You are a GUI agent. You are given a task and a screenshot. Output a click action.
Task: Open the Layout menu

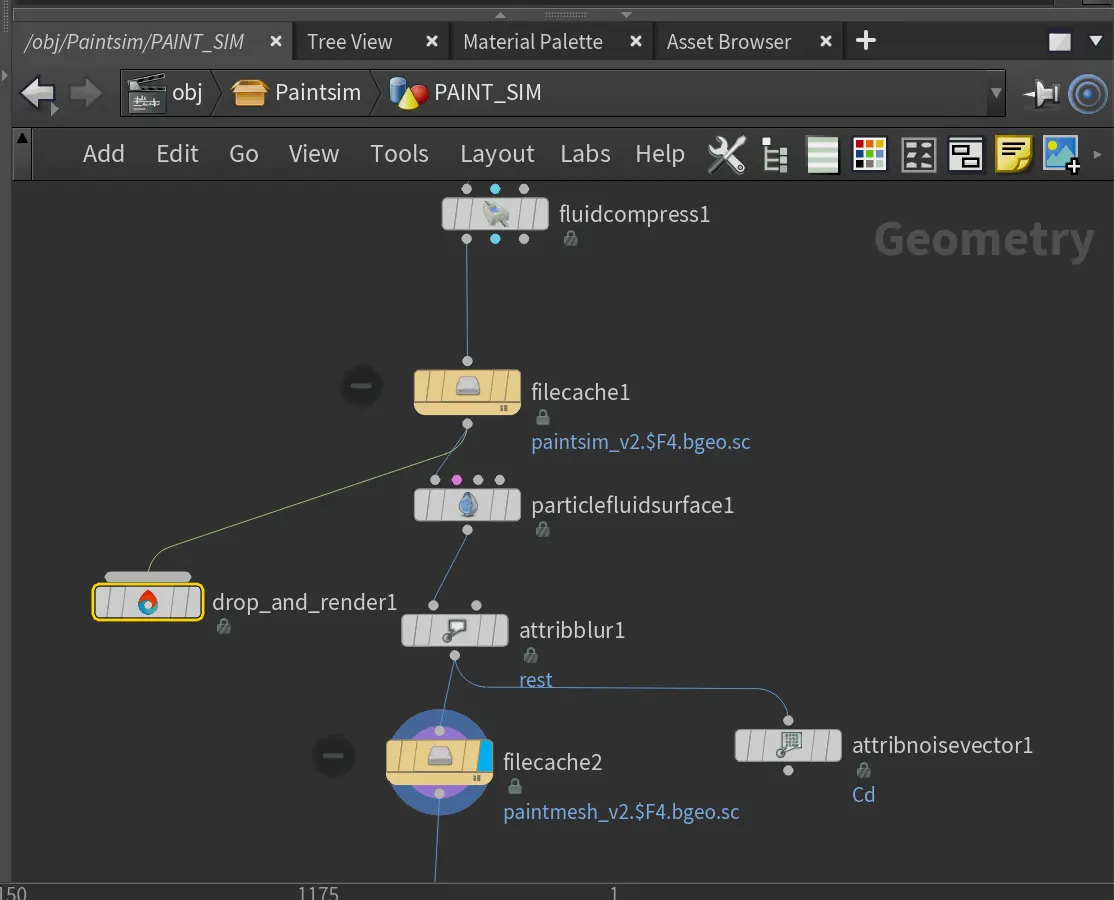(x=497, y=154)
